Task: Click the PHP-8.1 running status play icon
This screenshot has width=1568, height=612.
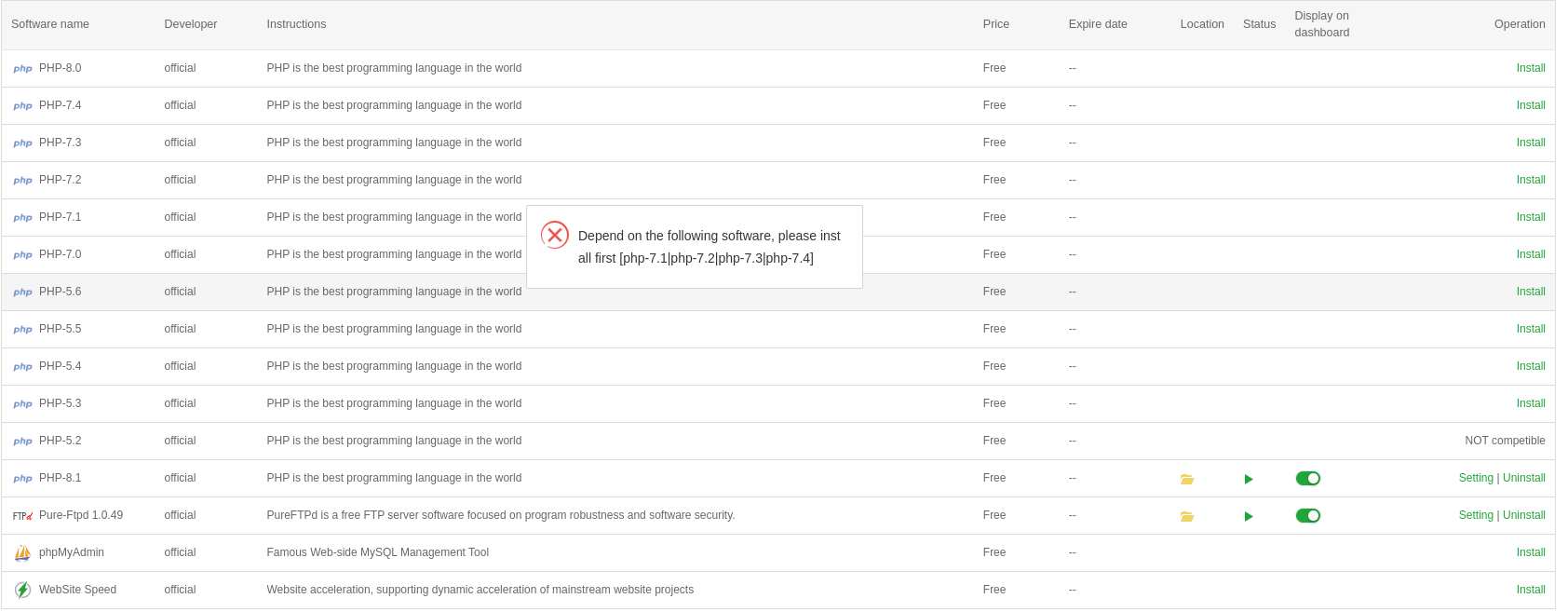Action: click(x=1249, y=479)
